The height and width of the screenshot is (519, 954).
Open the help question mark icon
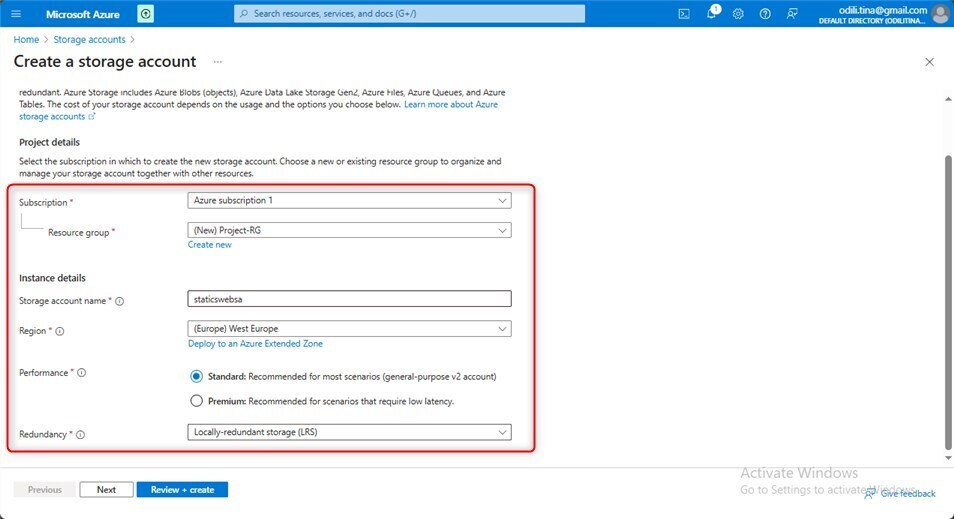[765, 13]
